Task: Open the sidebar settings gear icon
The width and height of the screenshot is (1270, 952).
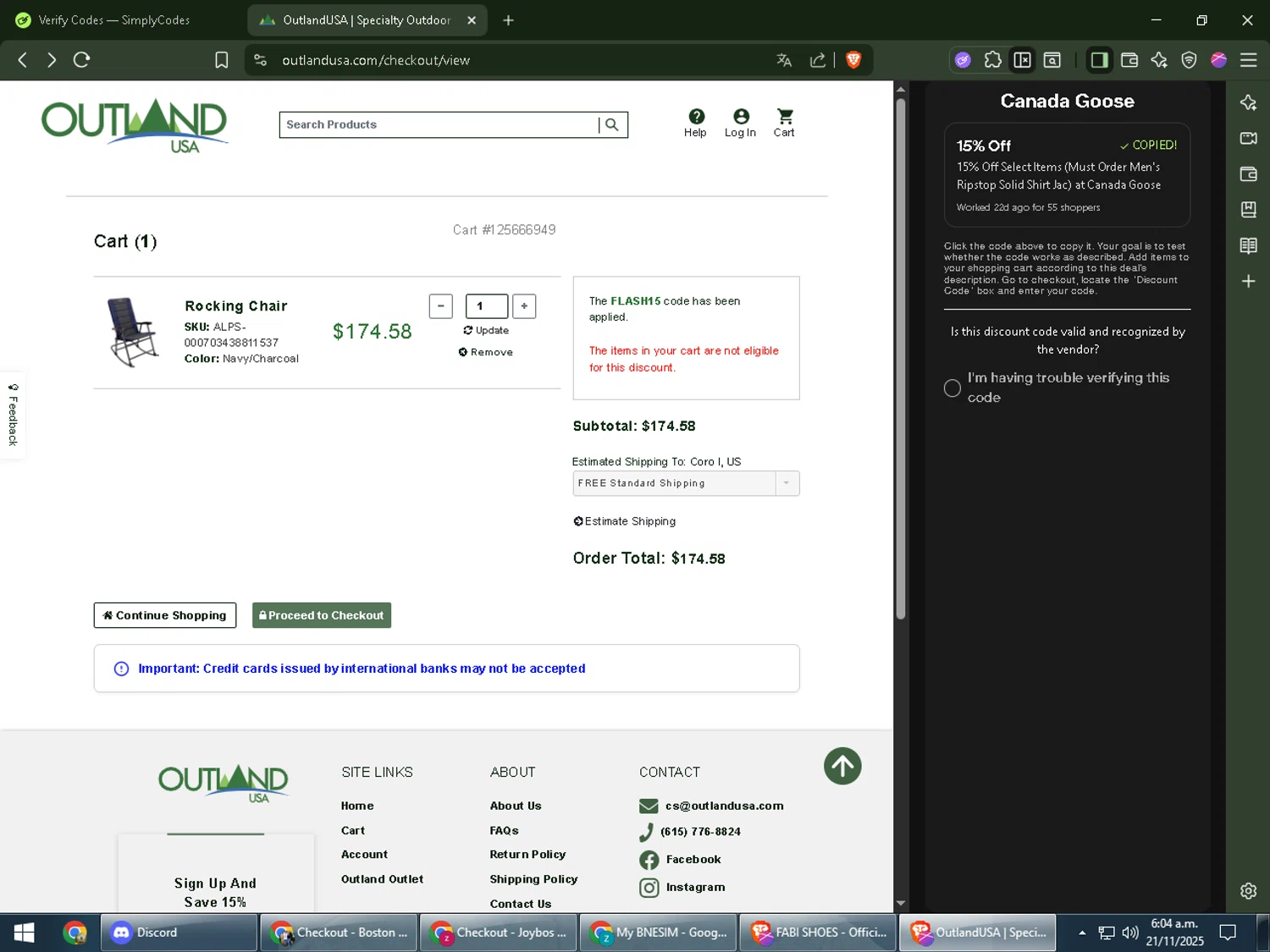Action: coord(1248,890)
